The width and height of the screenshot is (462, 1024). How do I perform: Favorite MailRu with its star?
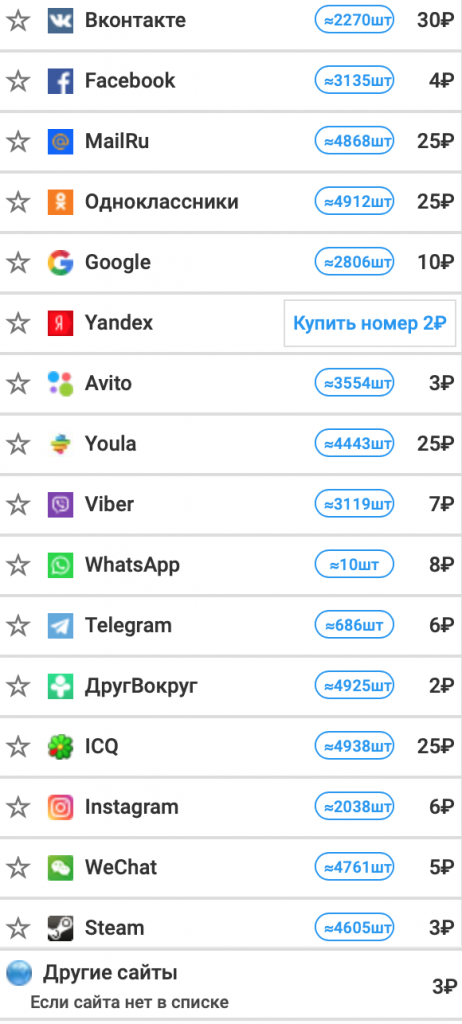click(18, 141)
